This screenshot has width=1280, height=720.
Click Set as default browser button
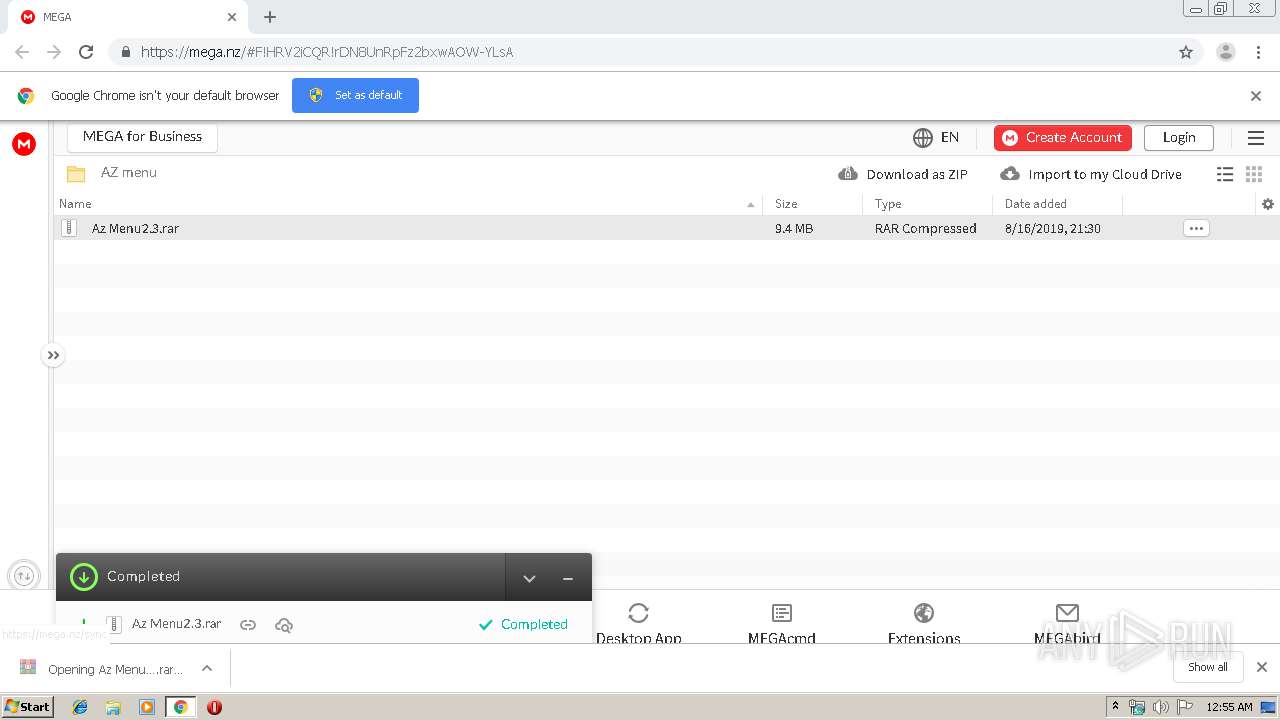[355, 95]
